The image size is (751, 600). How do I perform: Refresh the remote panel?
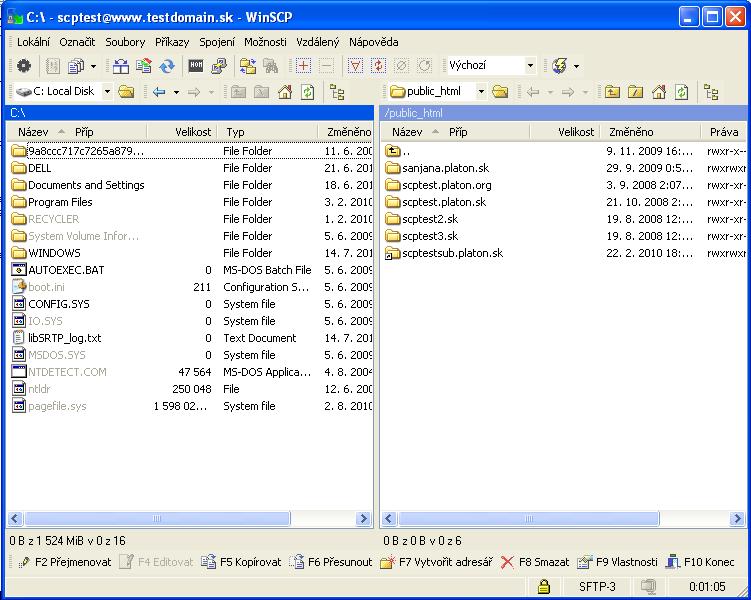(682, 91)
